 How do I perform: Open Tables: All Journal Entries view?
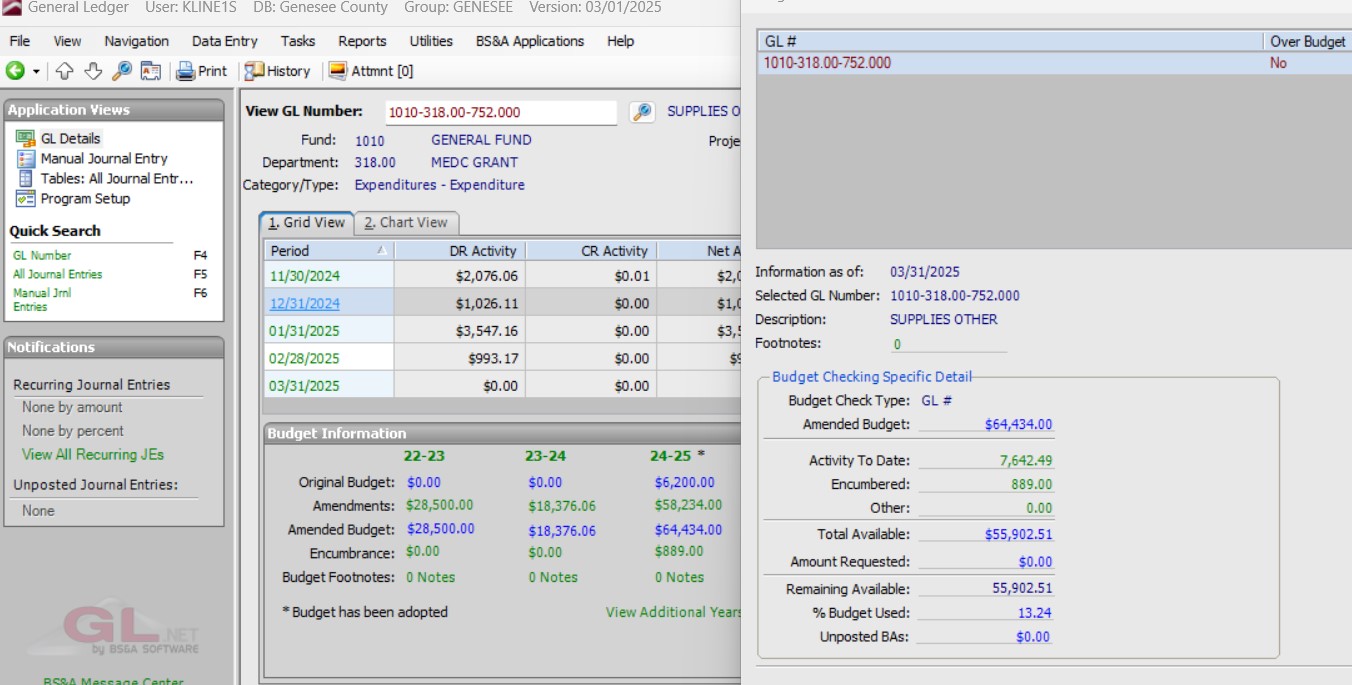[116, 179]
